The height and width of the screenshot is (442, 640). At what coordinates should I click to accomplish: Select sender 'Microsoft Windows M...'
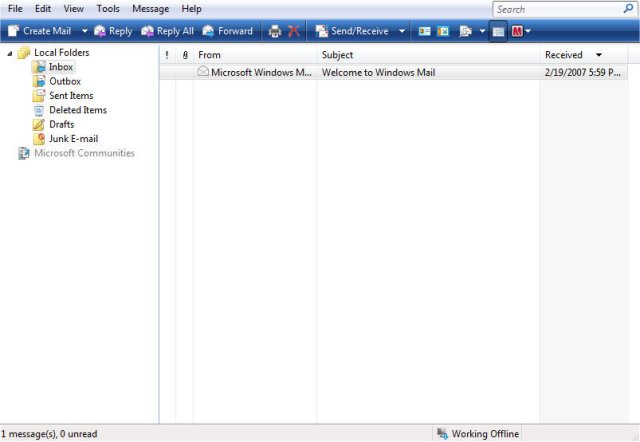(x=261, y=73)
